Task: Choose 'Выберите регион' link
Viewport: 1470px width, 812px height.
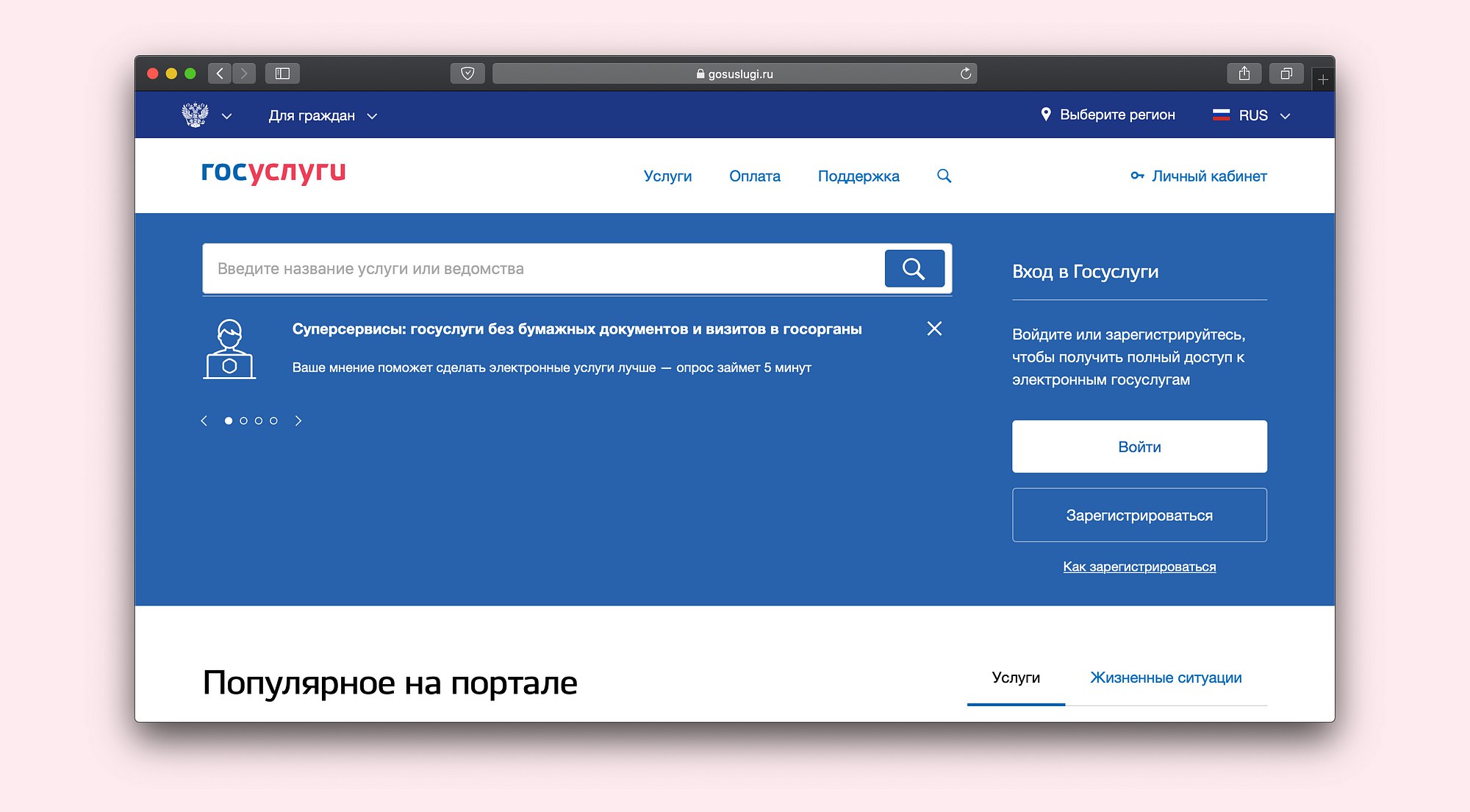Action: [x=1117, y=115]
